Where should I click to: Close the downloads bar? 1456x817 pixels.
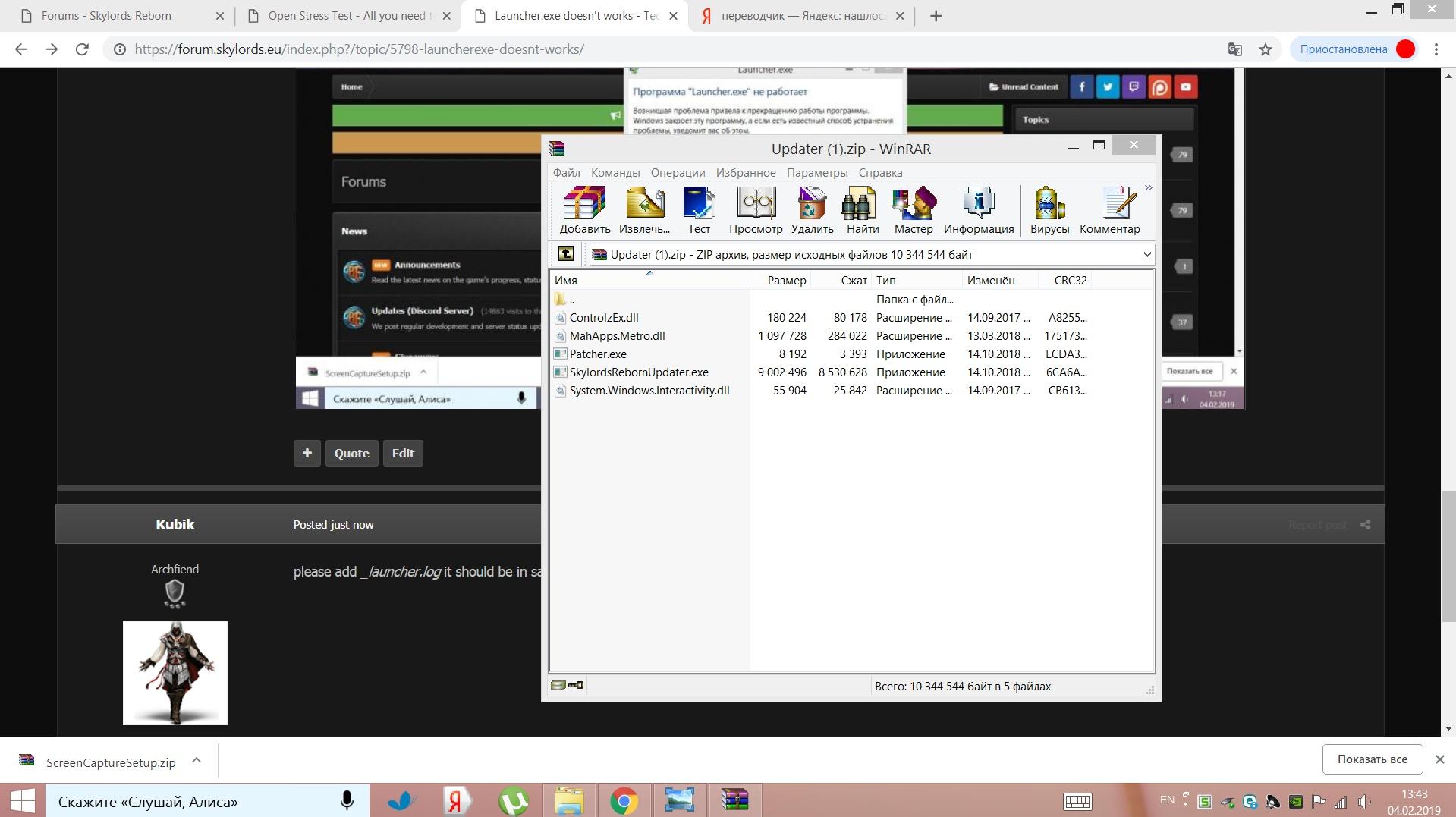[x=1439, y=759]
